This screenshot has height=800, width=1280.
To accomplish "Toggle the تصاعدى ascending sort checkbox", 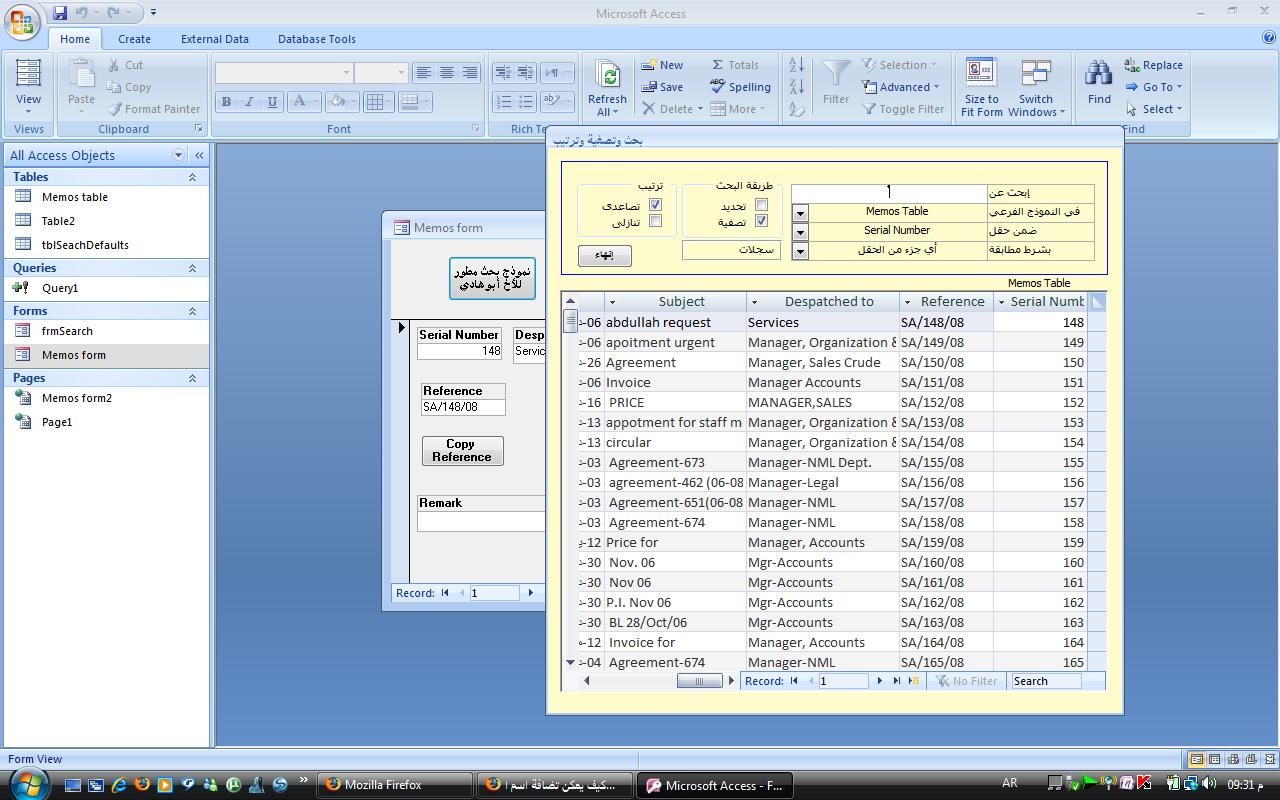I will pos(656,205).
